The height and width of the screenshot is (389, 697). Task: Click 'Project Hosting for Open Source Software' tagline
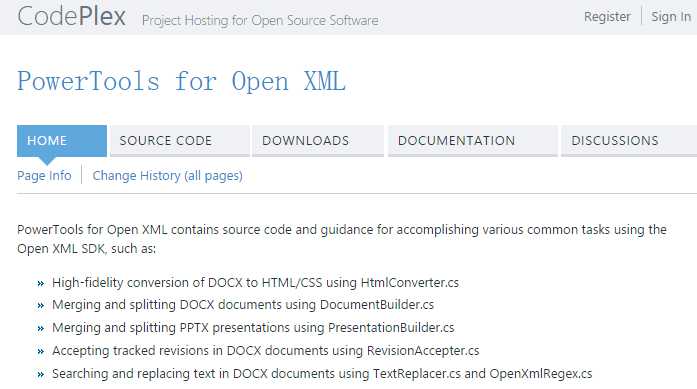[260, 20]
